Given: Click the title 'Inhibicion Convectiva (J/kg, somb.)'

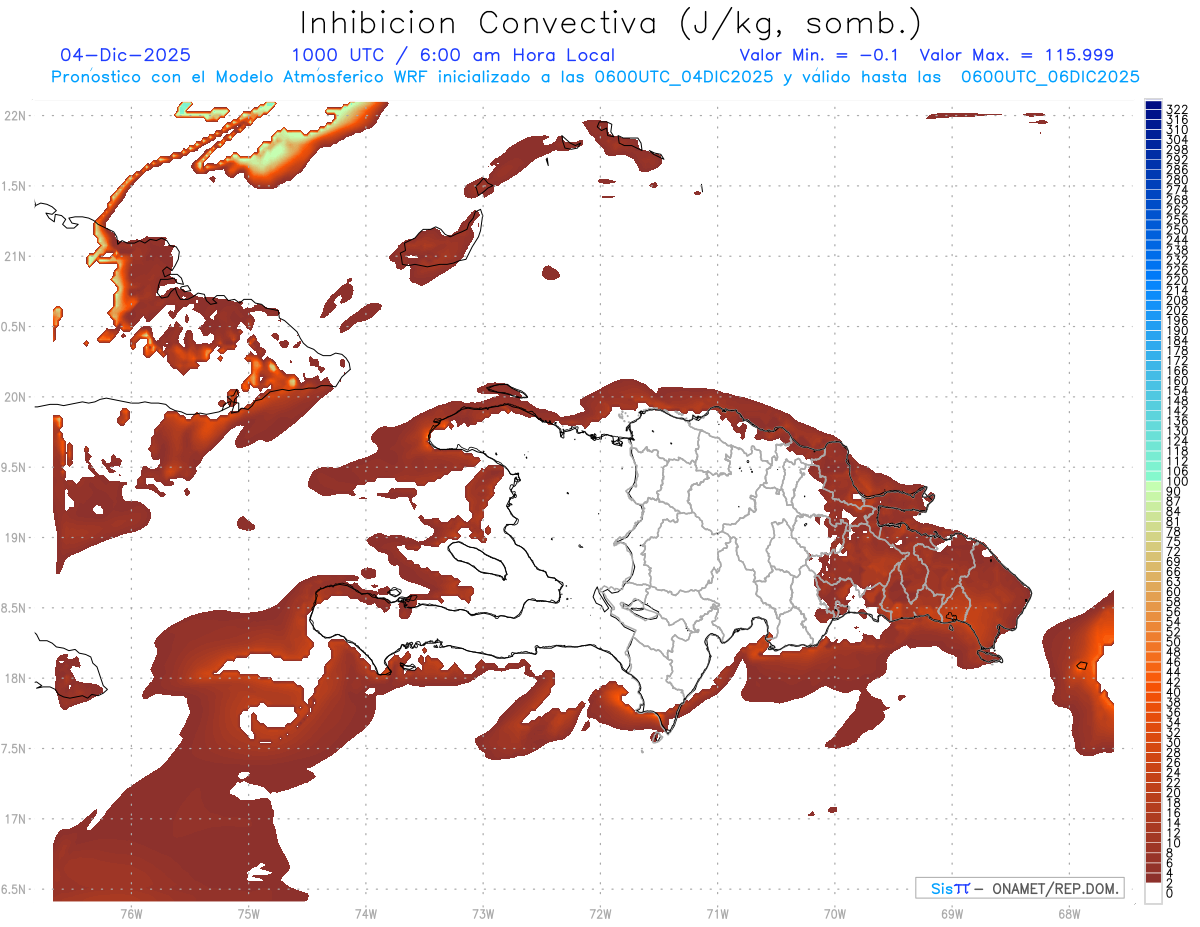Looking at the screenshot, I should (x=611, y=23).
